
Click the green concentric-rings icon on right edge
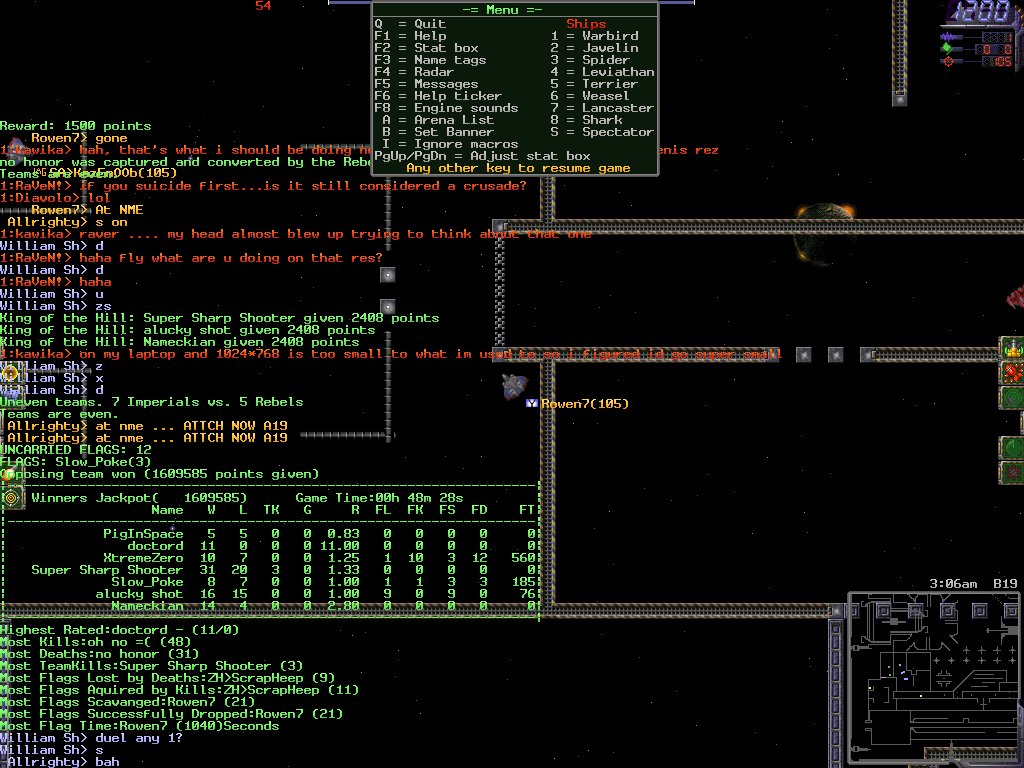pos(1013,398)
